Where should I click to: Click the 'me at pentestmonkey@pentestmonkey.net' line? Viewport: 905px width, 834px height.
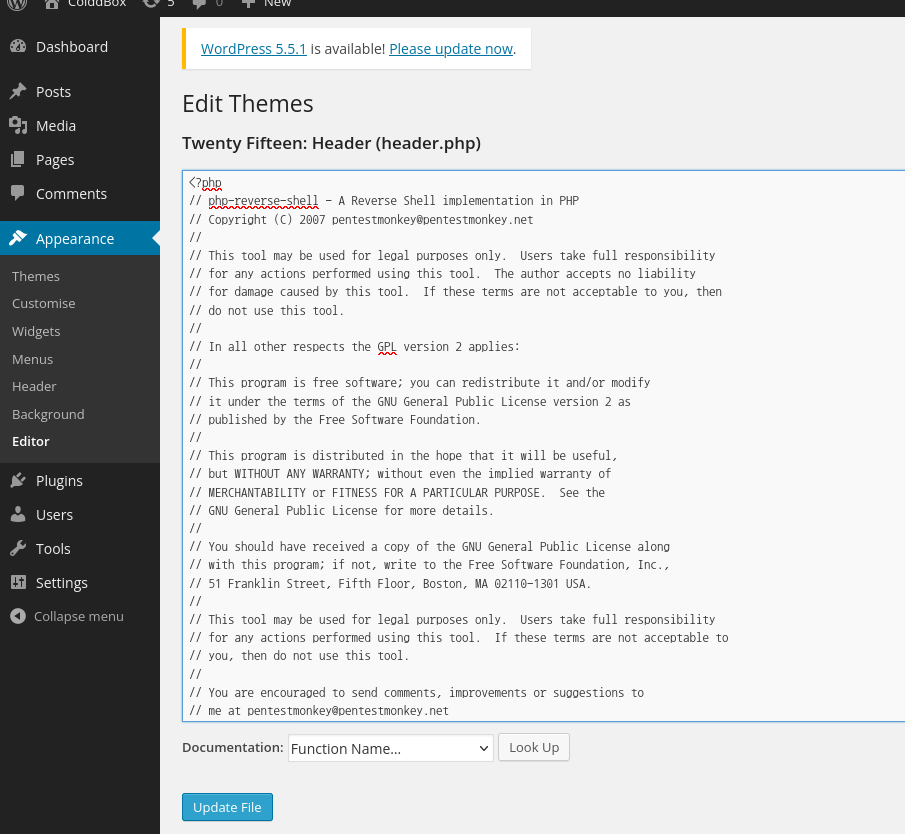[x=319, y=710]
